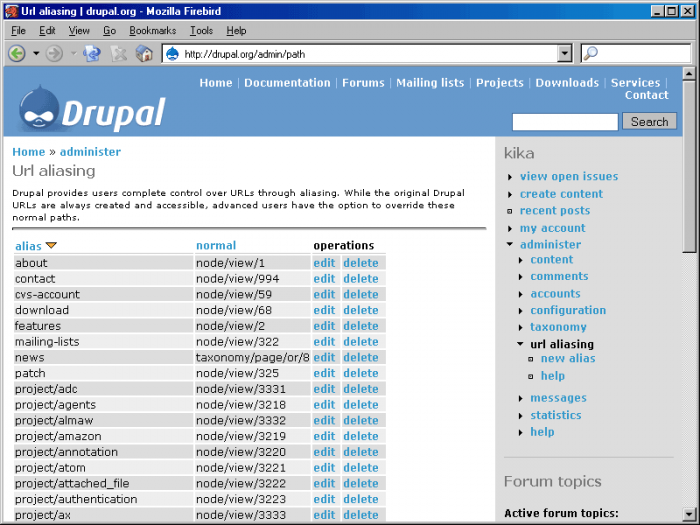Click Firebird icon in the title bar
The image size is (700, 525).
11,11
